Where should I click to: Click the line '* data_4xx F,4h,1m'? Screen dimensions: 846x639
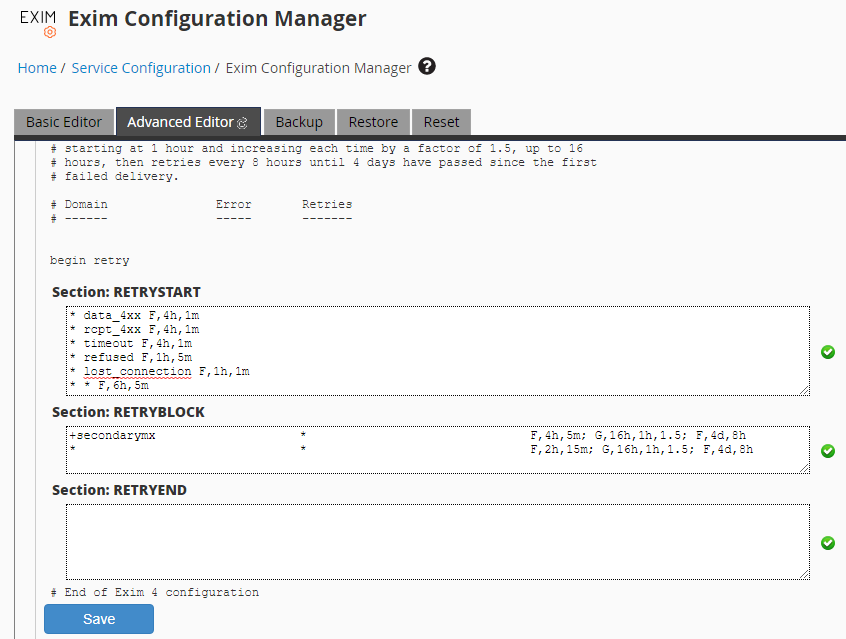pos(134,315)
